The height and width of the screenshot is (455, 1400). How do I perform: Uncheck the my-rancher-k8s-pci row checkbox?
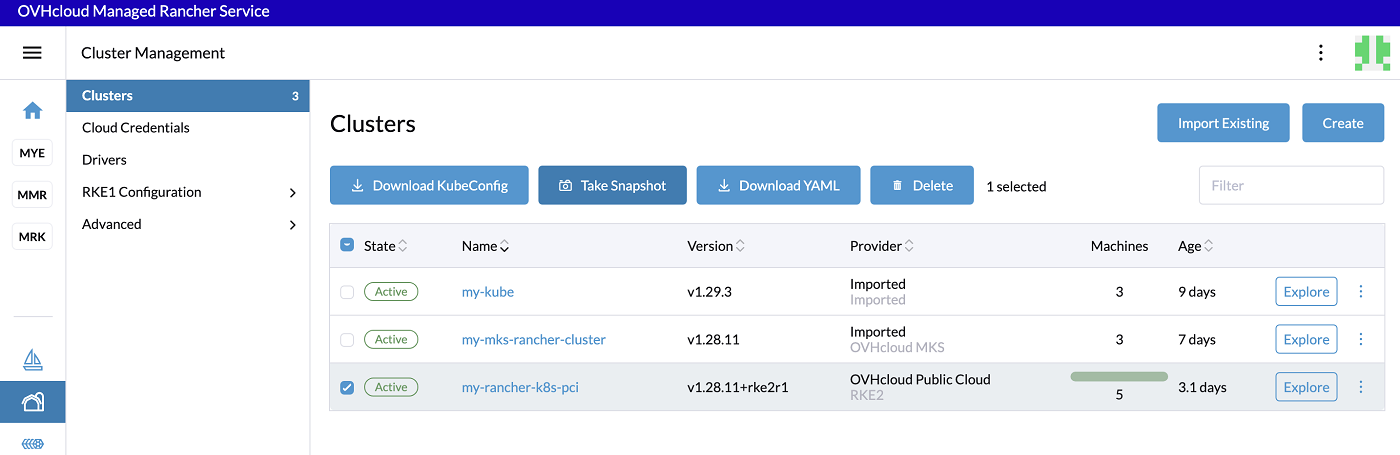pyautogui.click(x=347, y=388)
